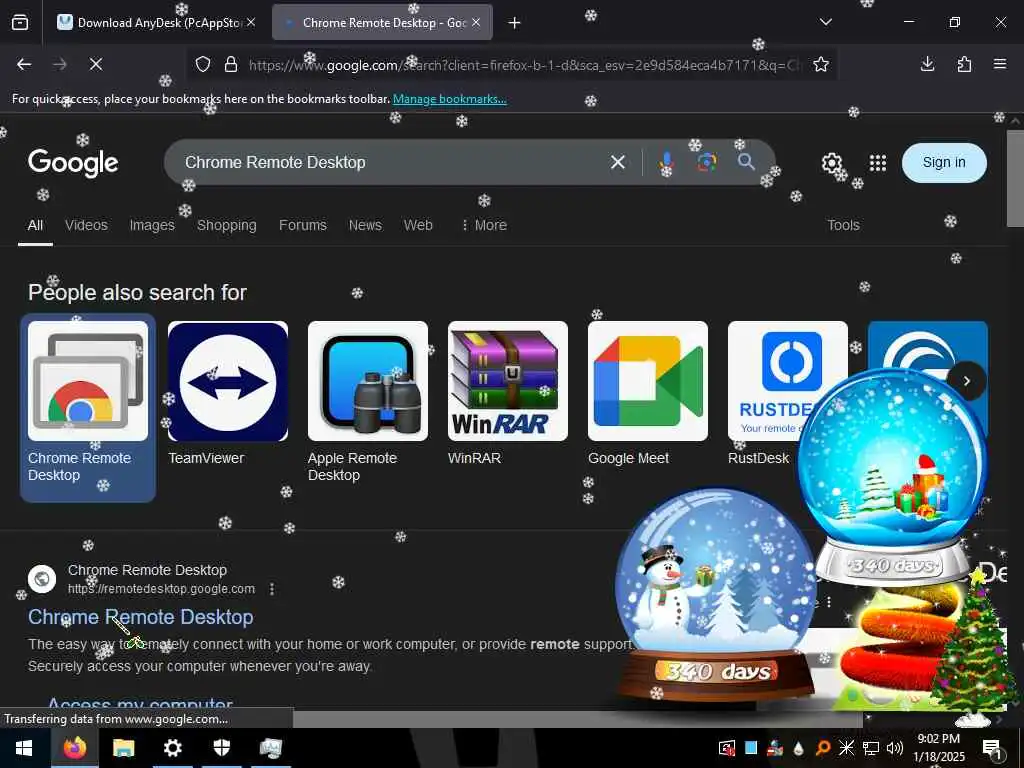Open a new tab with plus button
The width and height of the screenshot is (1024, 768).
click(x=515, y=23)
